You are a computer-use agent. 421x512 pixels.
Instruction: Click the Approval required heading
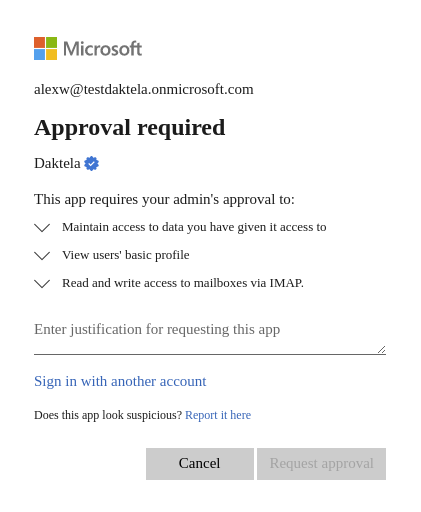(130, 128)
